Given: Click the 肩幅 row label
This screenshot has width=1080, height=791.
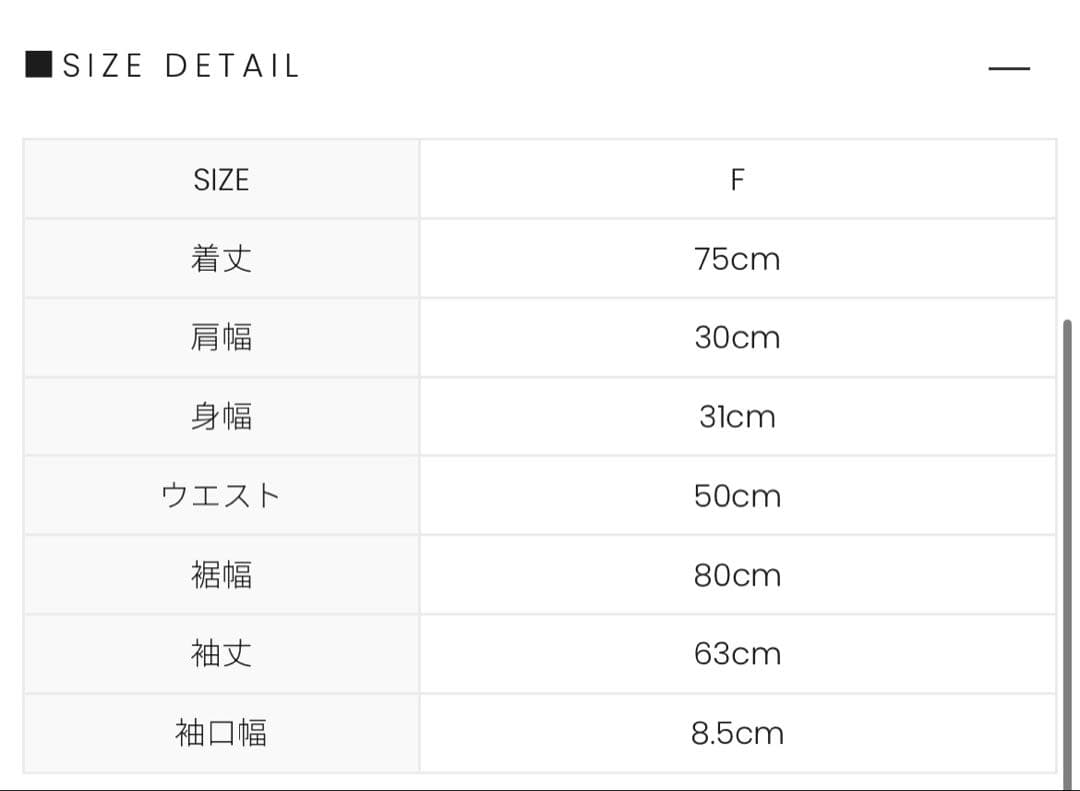Looking at the screenshot, I should click(x=221, y=338).
